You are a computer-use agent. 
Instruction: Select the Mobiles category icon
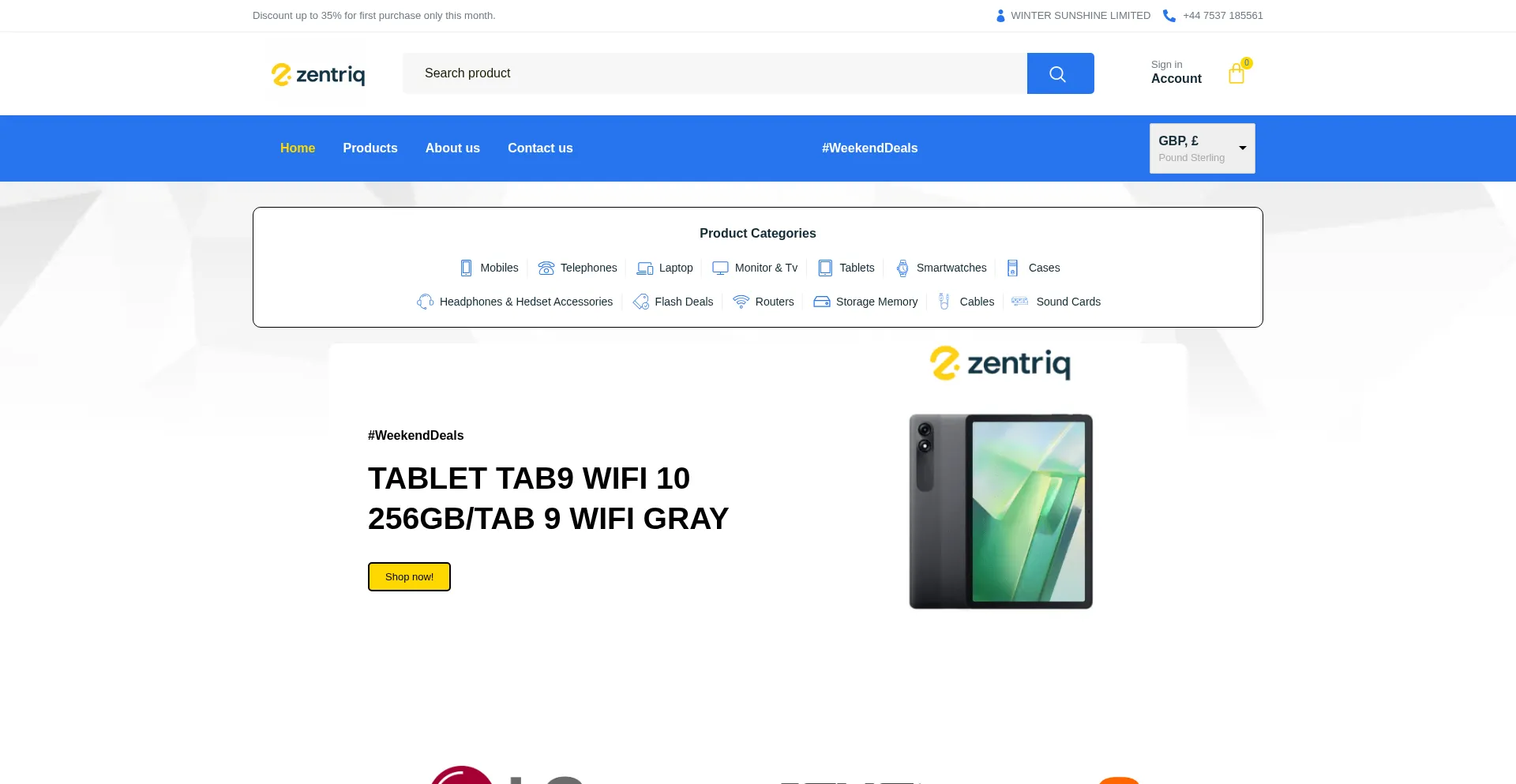[466, 268]
